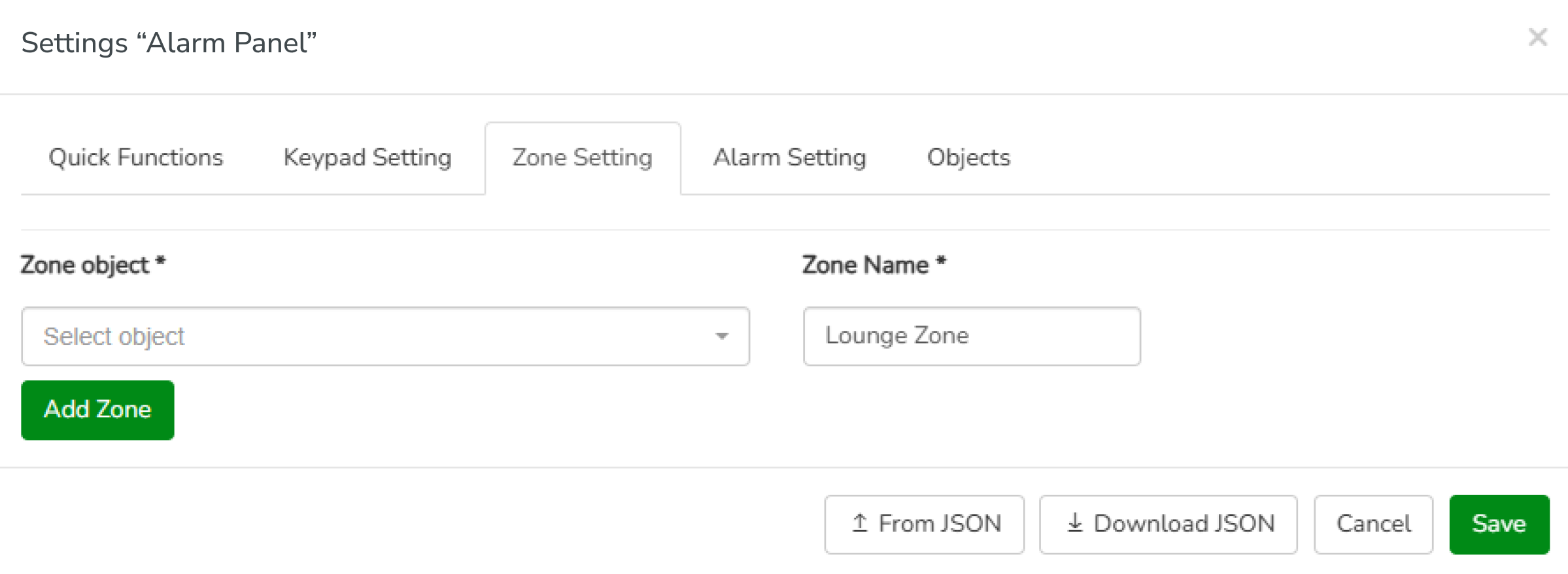1568x574 pixels.
Task: Click the Download JSON button
Action: coord(1168,524)
